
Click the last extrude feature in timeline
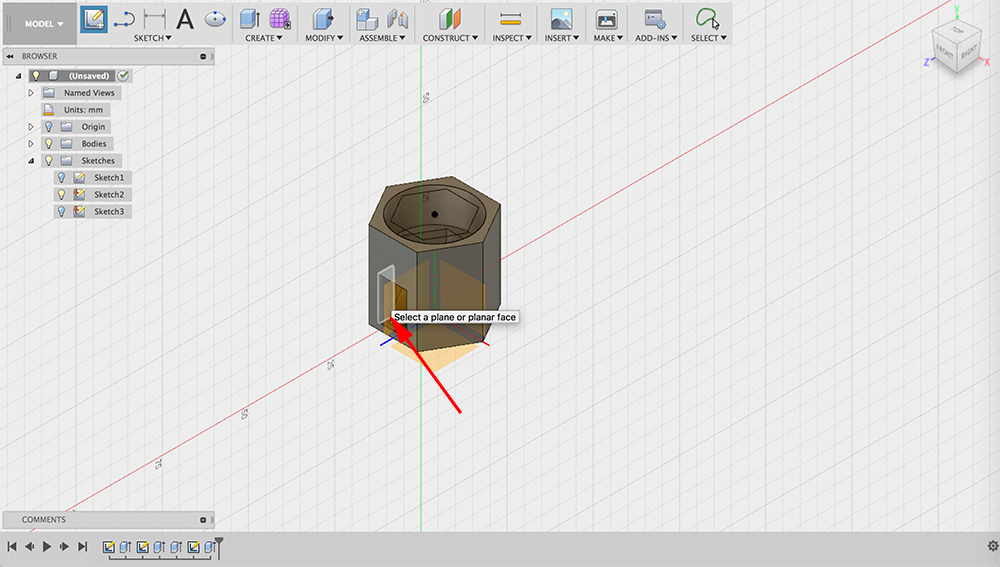(x=209, y=547)
